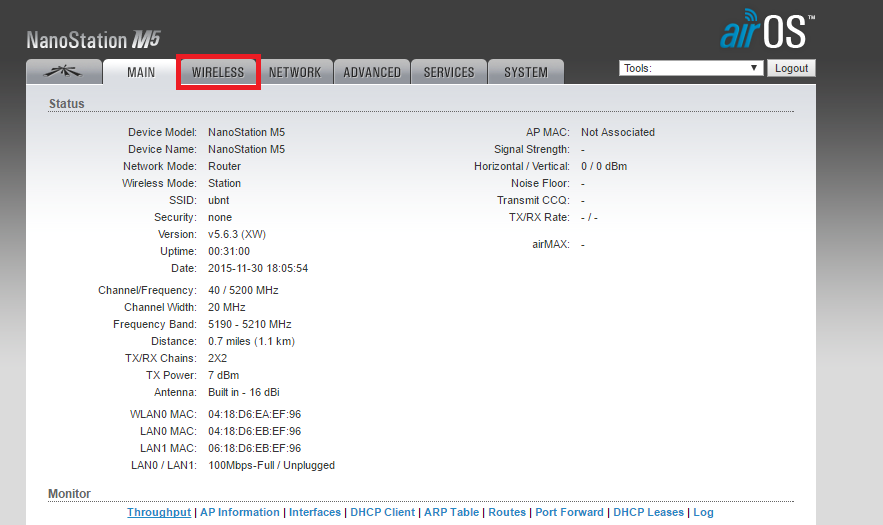Show the DHCP Leases list
This screenshot has width=883, height=525.
tap(648, 512)
